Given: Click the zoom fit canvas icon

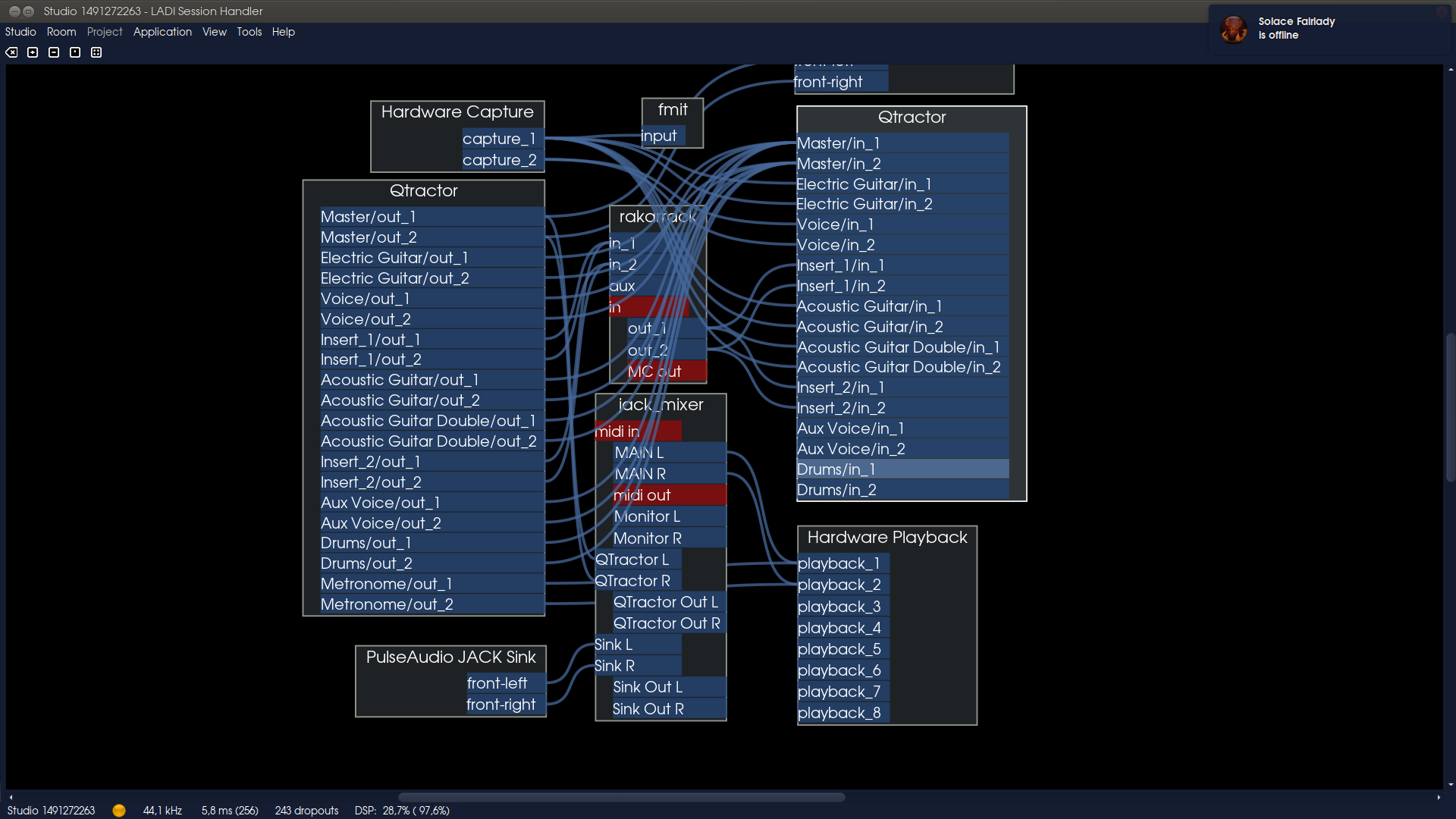Looking at the screenshot, I should [96, 52].
